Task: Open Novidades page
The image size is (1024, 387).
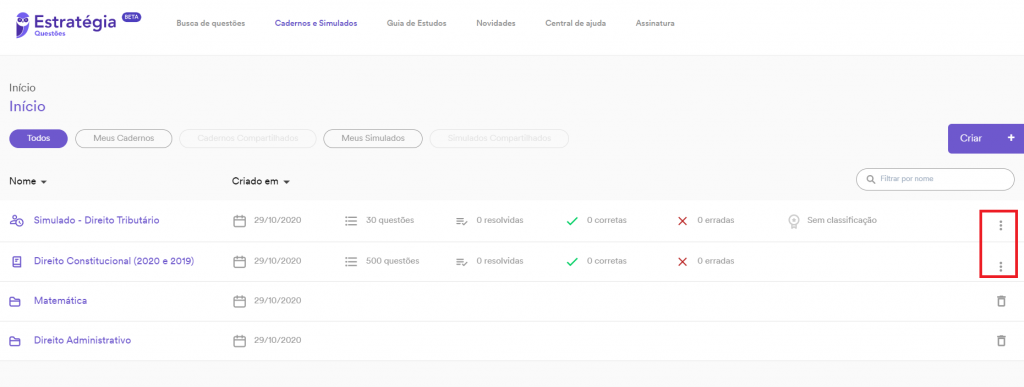Action: pyautogui.click(x=496, y=23)
